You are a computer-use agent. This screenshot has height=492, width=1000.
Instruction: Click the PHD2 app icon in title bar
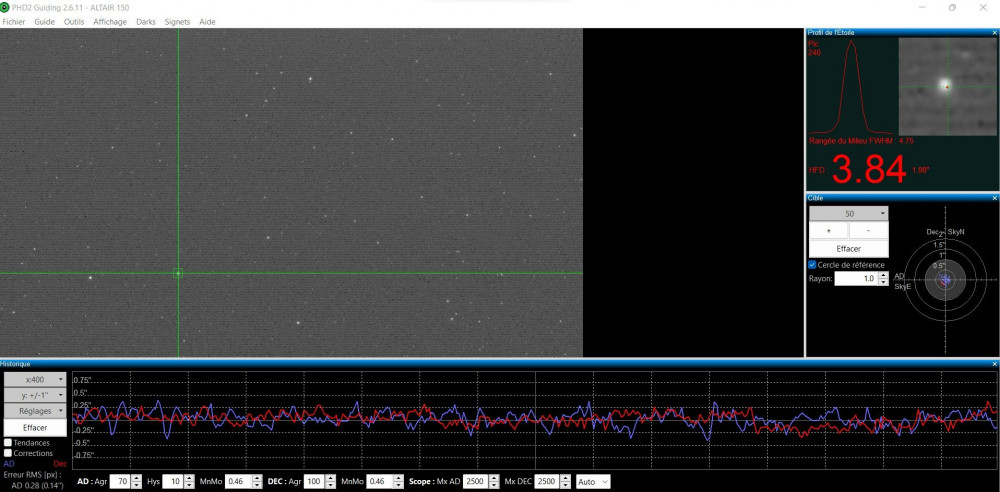point(5,8)
